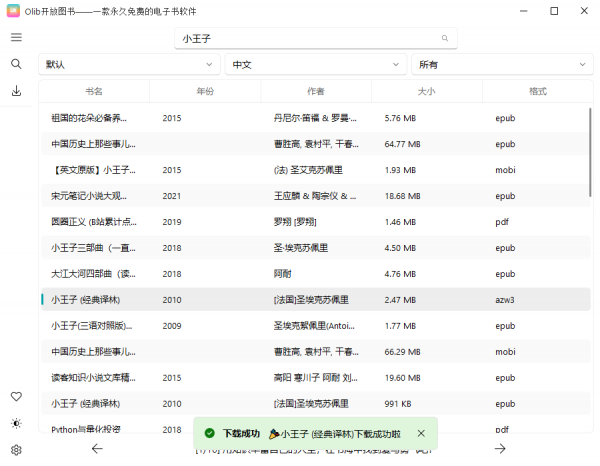The height and width of the screenshot is (466, 600).
Task: Select the 66.29 MB mobi row
Action: pyautogui.click(x=315, y=352)
